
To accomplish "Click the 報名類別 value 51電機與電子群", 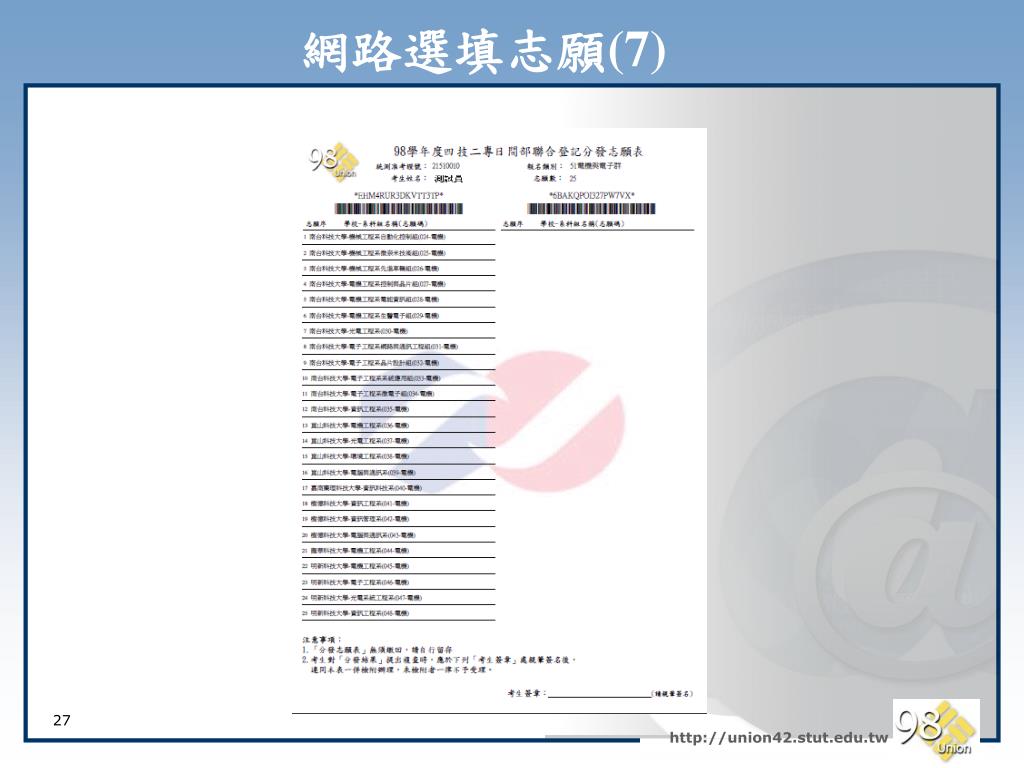I will (596, 167).
